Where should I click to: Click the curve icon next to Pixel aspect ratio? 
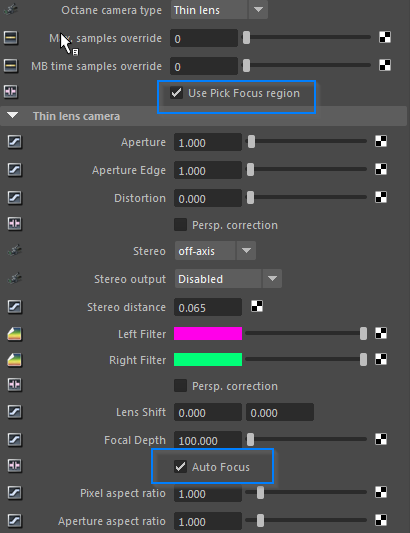[15, 493]
